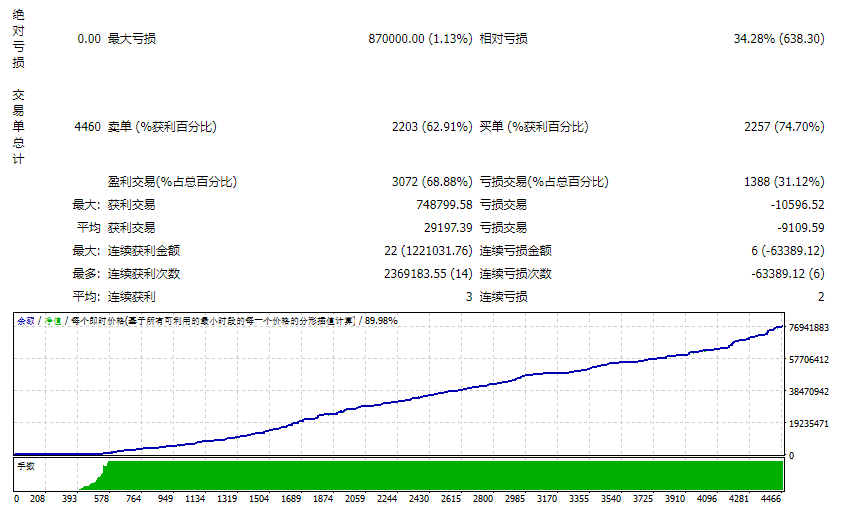This screenshot has height=511, width=849.
Task: Click the x-axis tick '3170'
Action: point(546,499)
